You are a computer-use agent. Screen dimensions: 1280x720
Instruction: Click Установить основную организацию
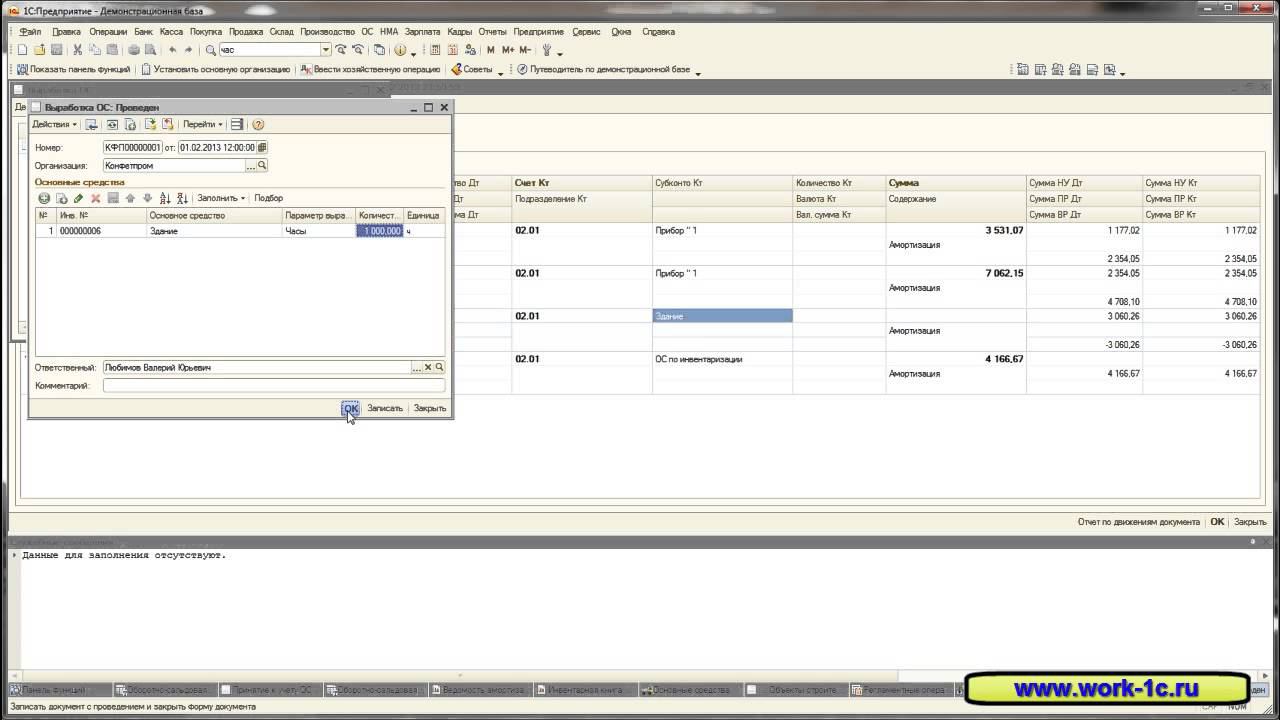215,70
